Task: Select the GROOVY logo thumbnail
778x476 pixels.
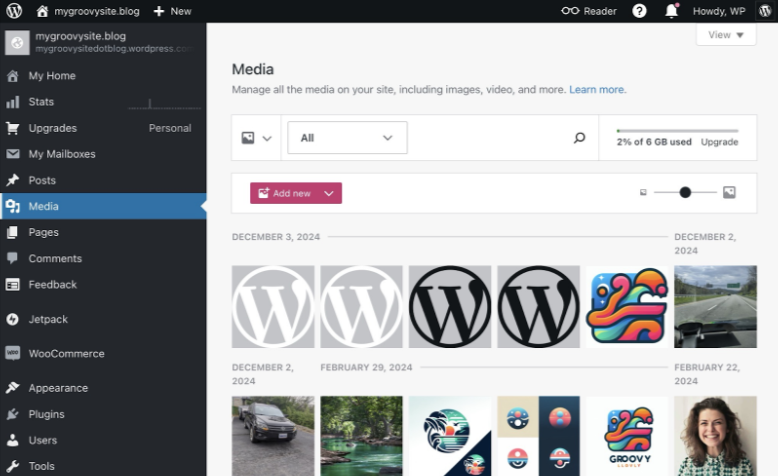Action: coord(627,436)
